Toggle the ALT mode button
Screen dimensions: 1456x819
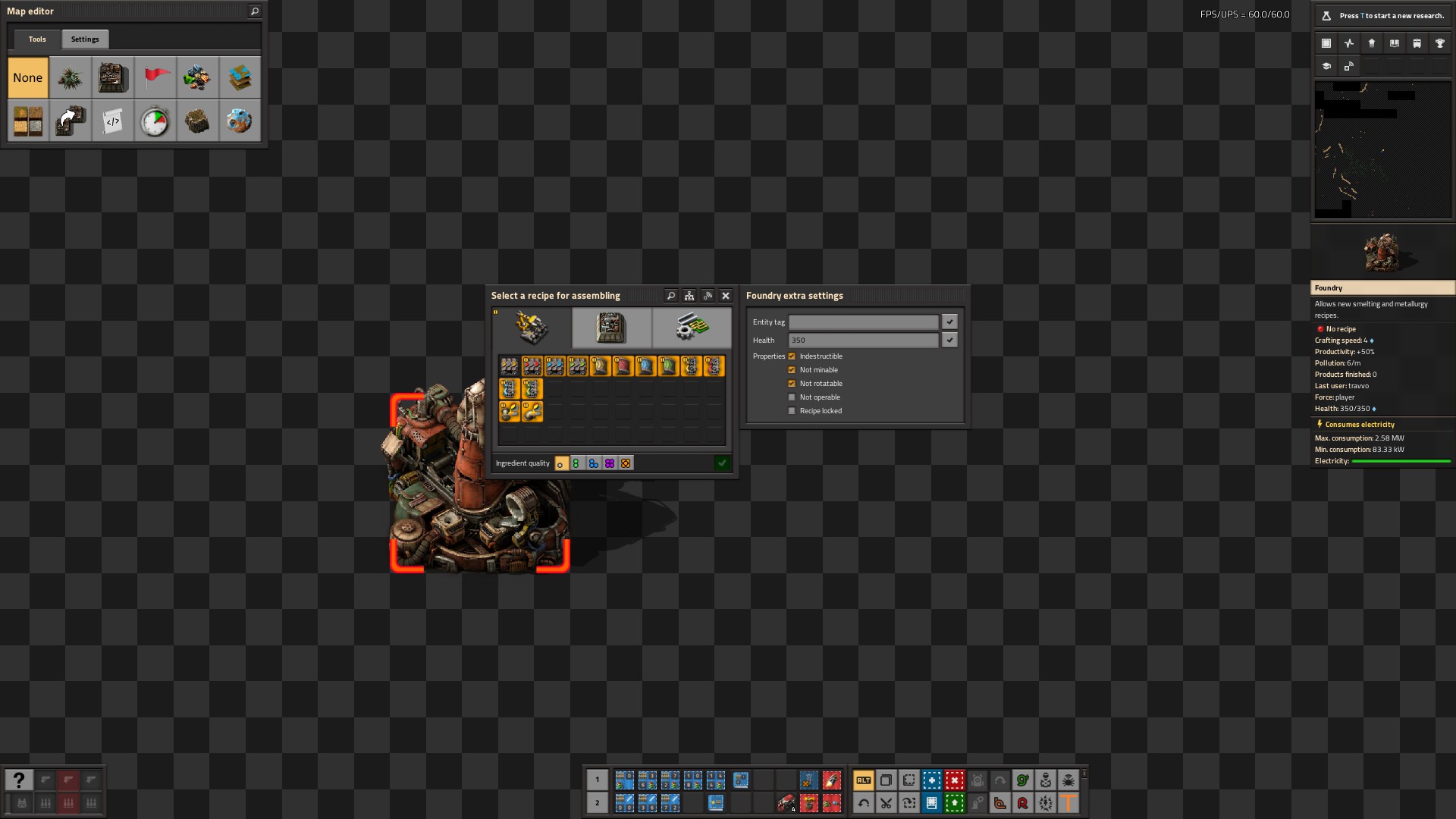pyautogui.click(x=864, y=780)
